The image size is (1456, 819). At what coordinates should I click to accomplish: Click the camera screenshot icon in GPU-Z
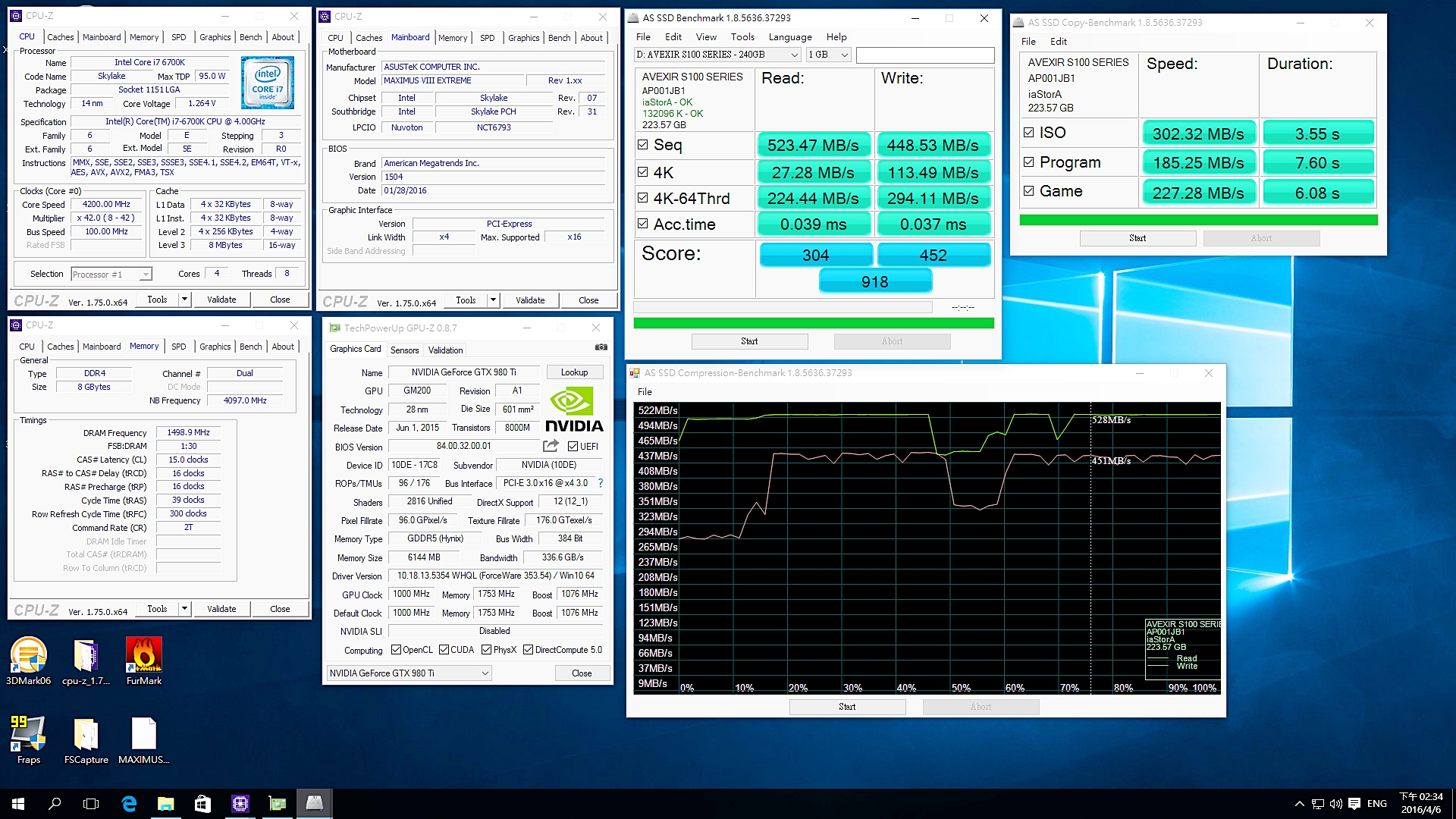[x=601, y=347]
